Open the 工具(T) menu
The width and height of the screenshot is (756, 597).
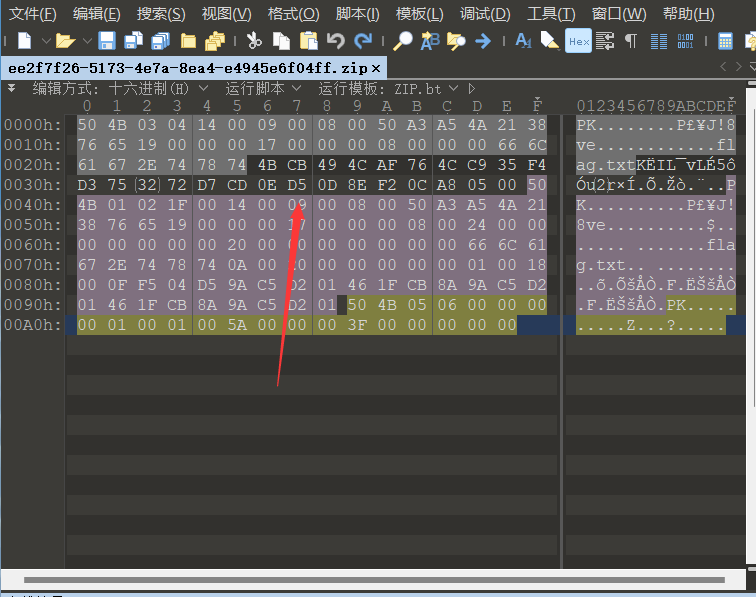(551, 14)
